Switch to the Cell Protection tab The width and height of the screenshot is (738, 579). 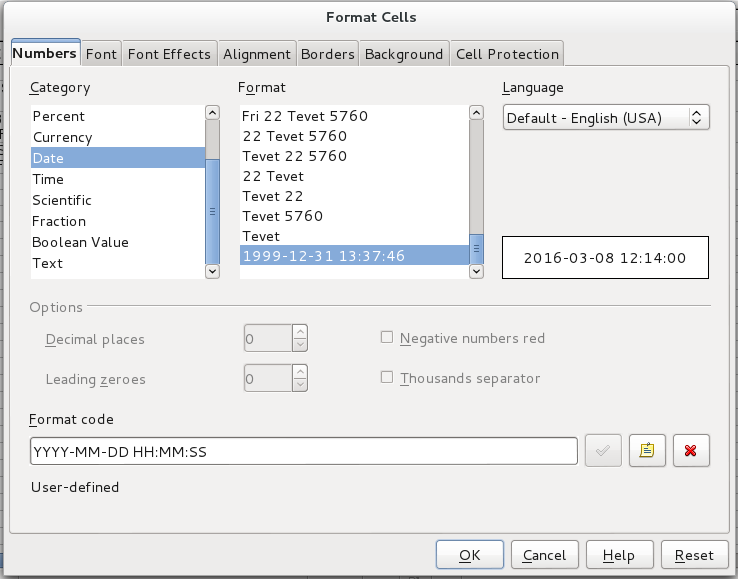507,54
